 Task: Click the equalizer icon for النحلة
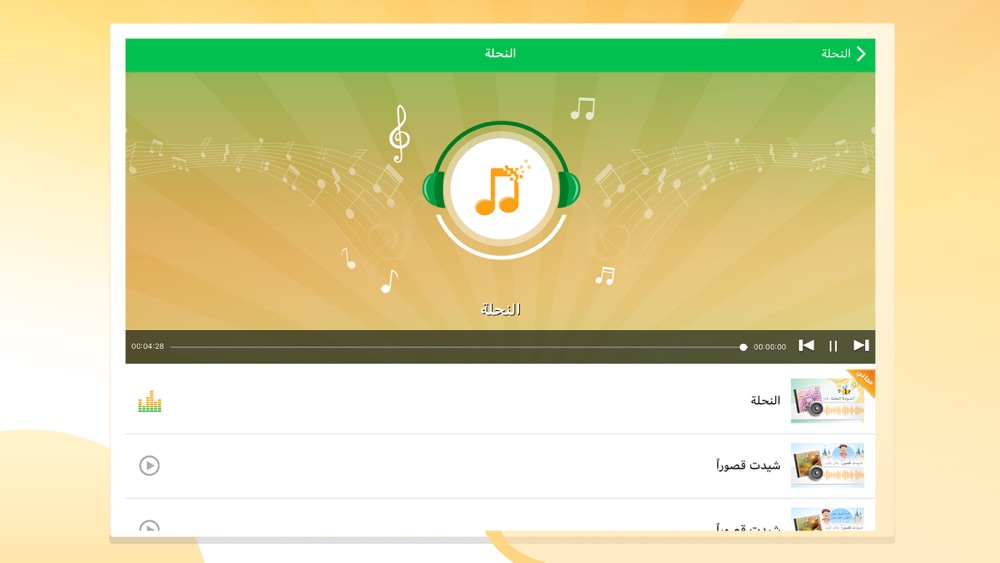click(x=150, y=401)
